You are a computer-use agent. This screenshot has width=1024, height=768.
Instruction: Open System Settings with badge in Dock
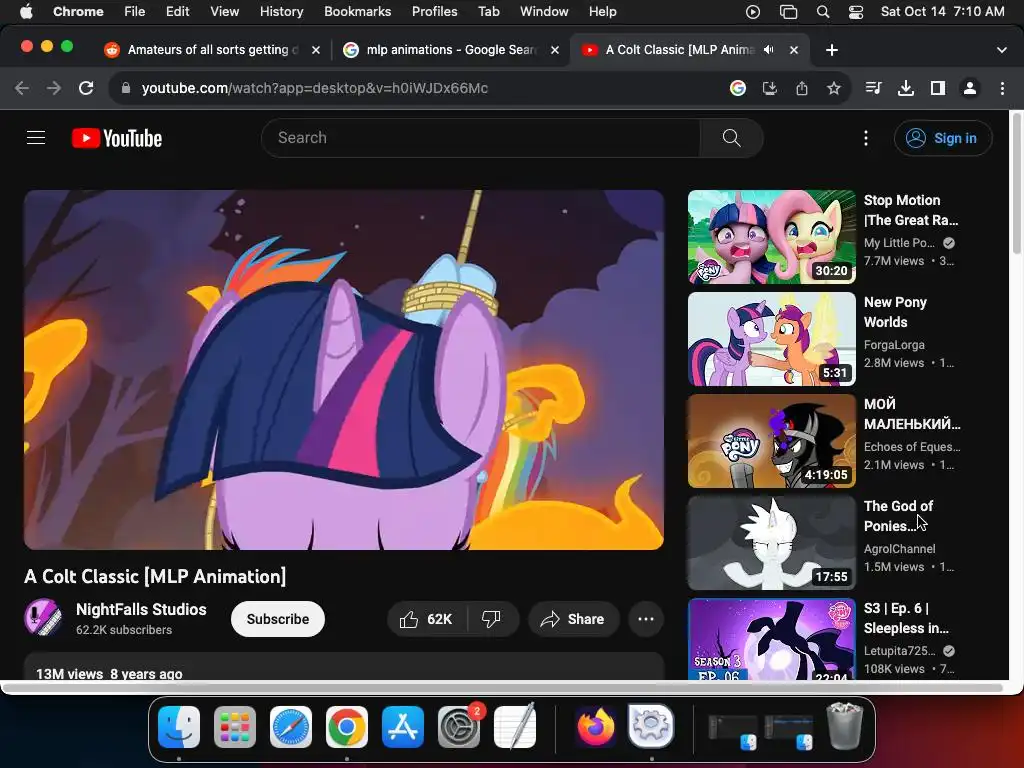[459, 727]
